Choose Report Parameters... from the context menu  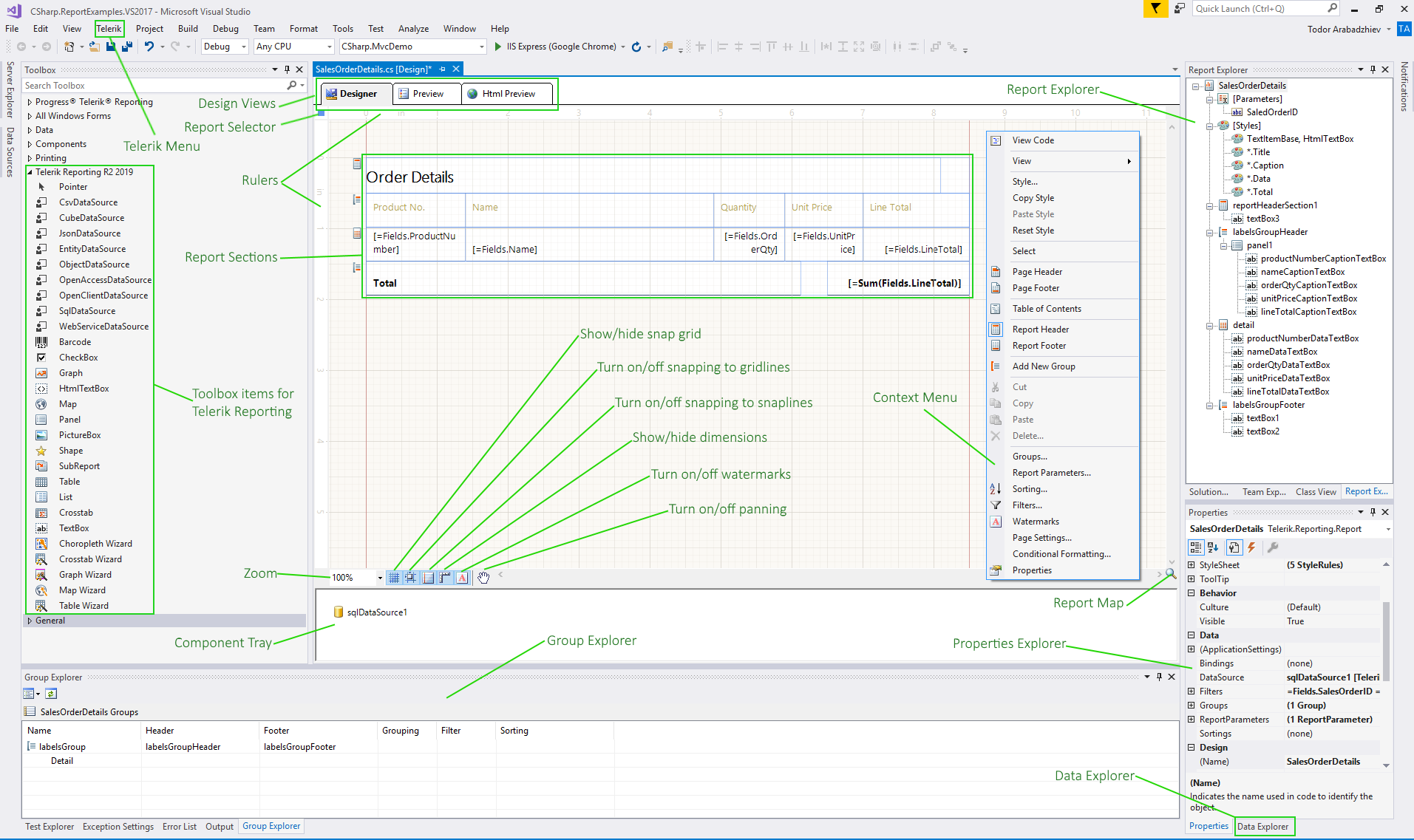click(1052, 472)
